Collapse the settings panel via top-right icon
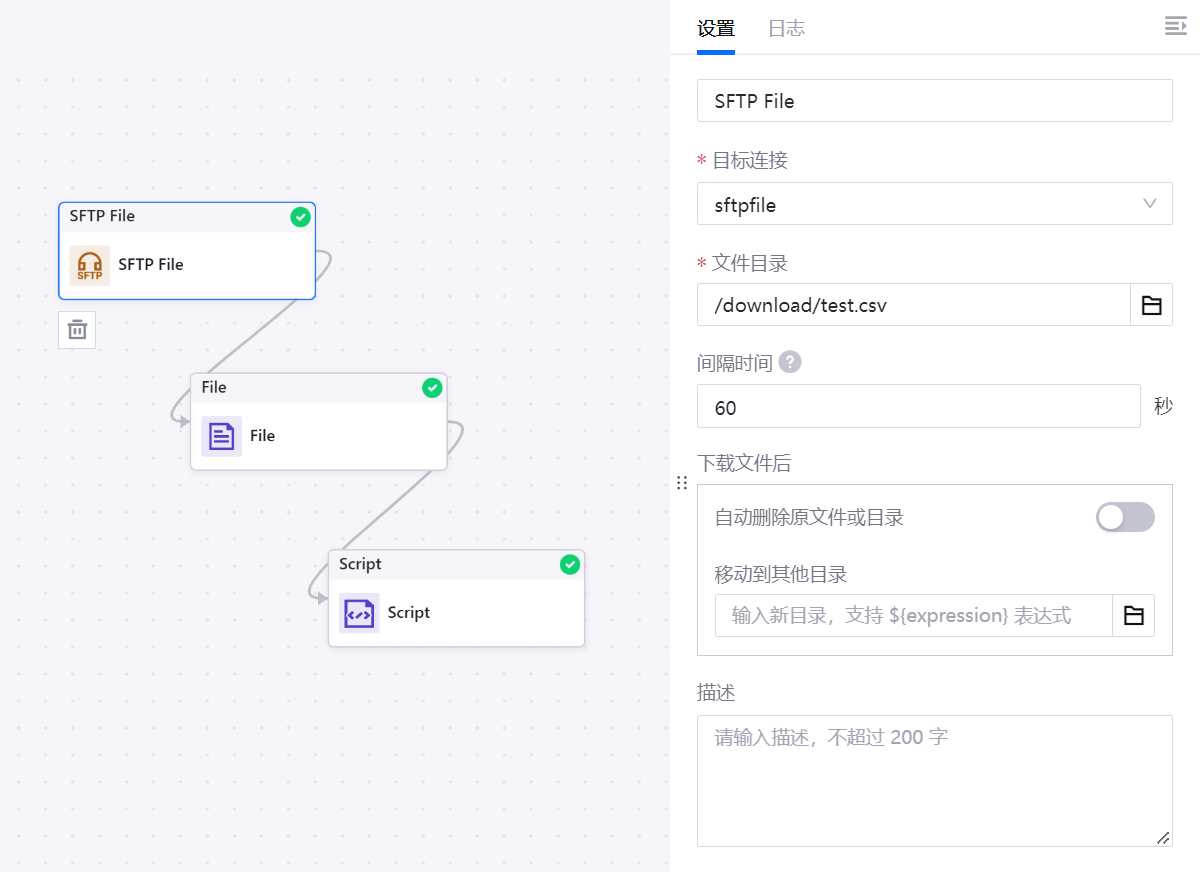 1175,27
